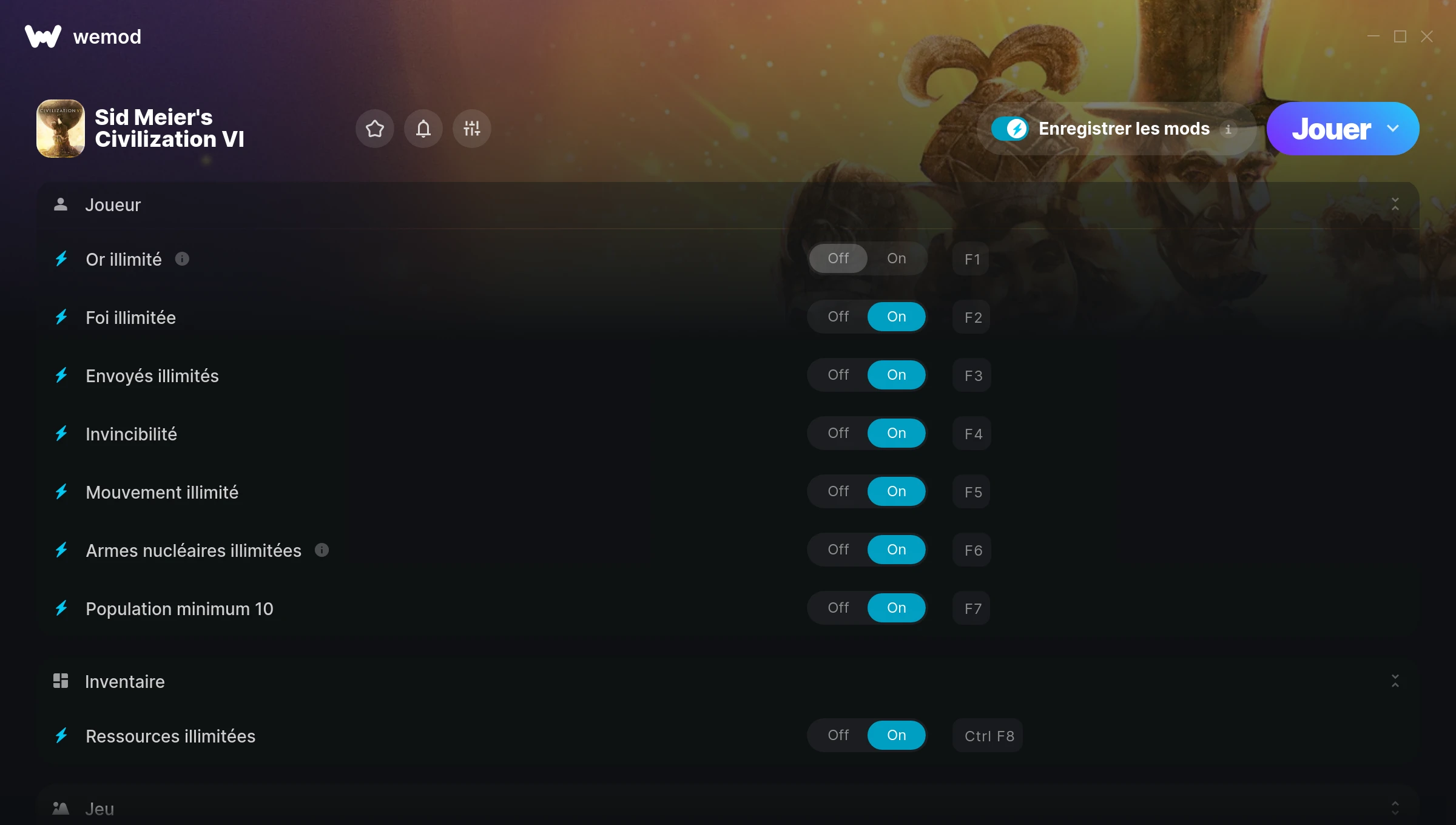Click the Jouer button
Image resolution: width=1456 pixels, height=825 pixels.
1331,129
